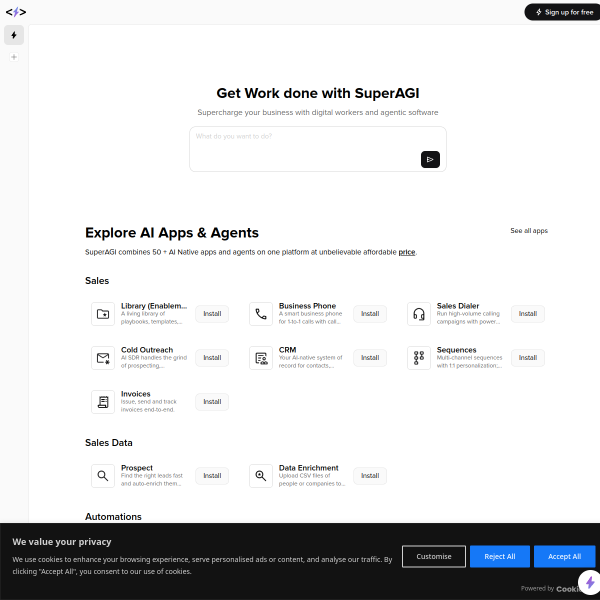Viewport: 600px width, 600px height.
Task: Open the CRM app icon
Action: pos(261,358)
